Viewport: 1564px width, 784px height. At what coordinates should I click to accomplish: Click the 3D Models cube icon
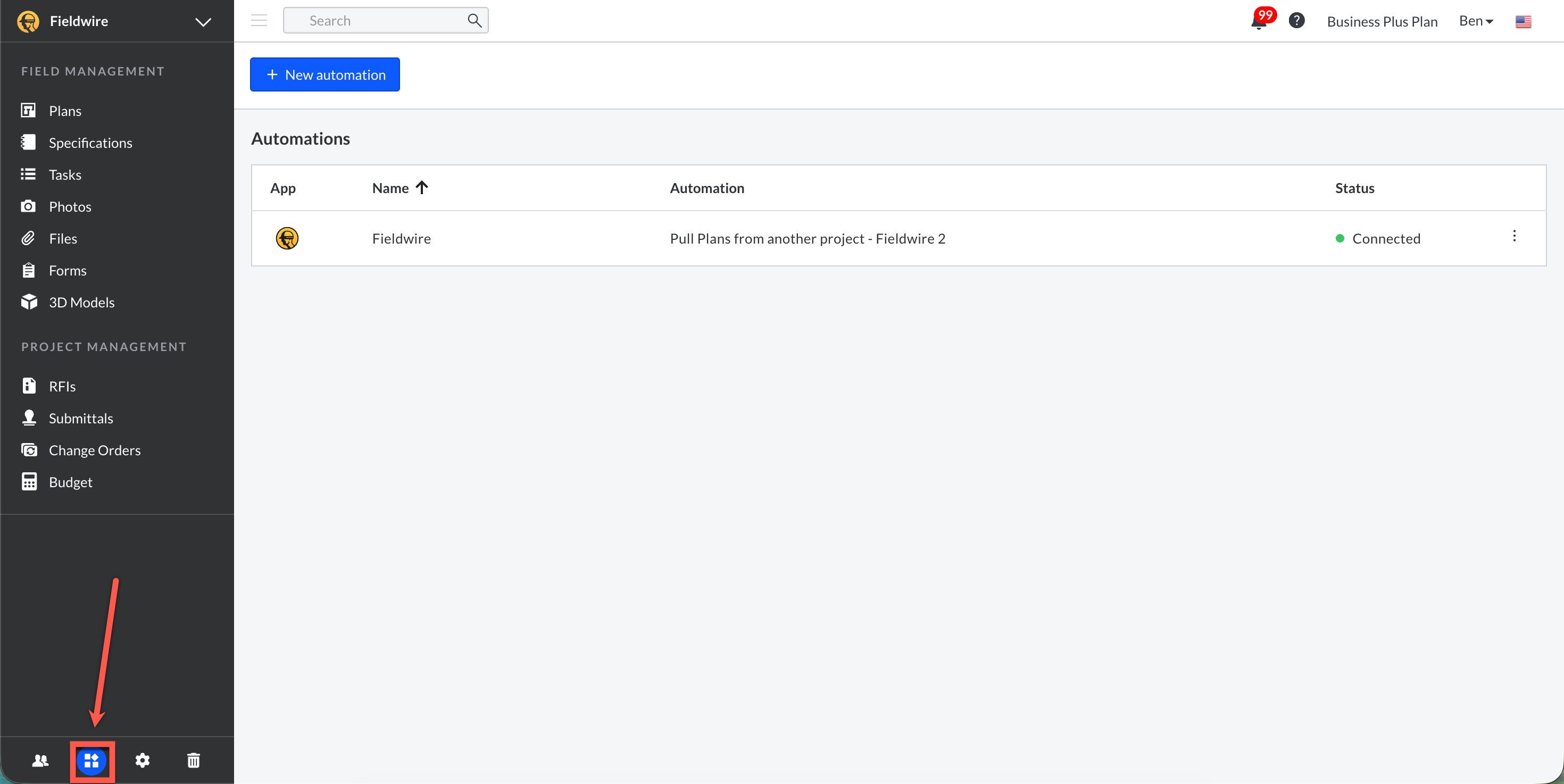(x=29, y=302)
